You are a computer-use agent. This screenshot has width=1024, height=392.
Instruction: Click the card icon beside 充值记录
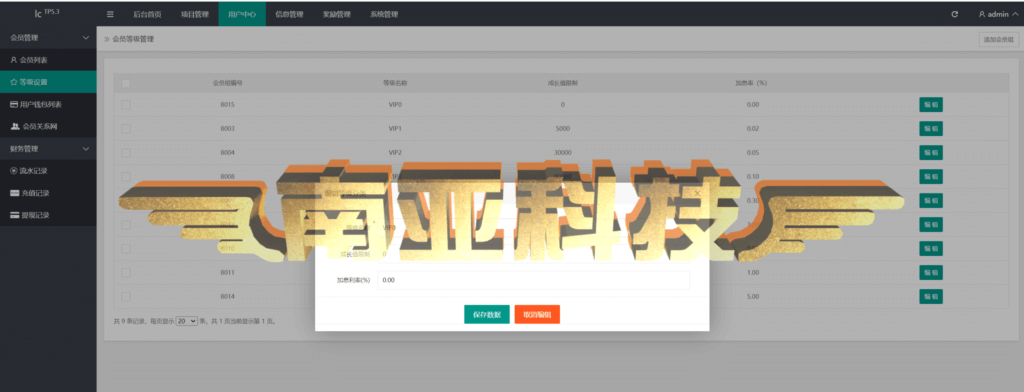tap(14, 193)
